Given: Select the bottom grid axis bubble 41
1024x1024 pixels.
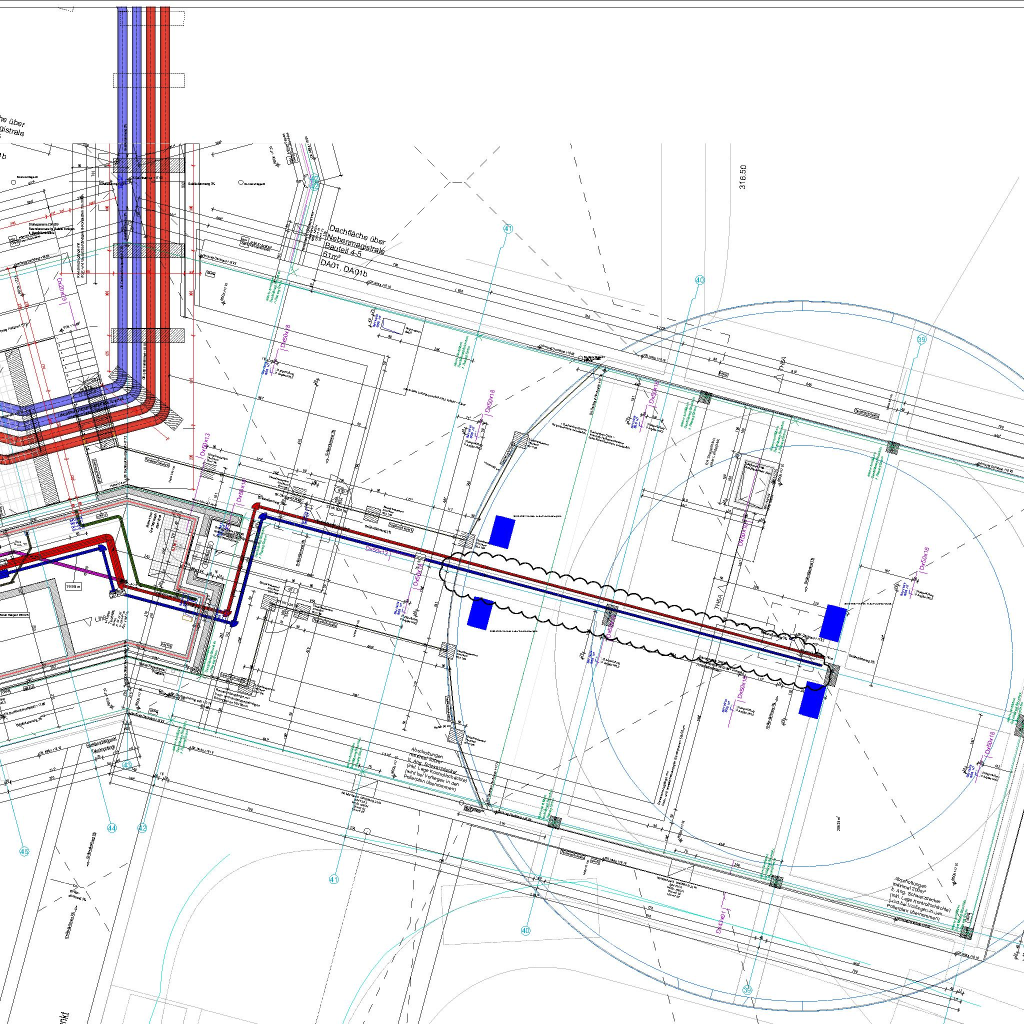Looking at the screenshot, I should (334, 879).
